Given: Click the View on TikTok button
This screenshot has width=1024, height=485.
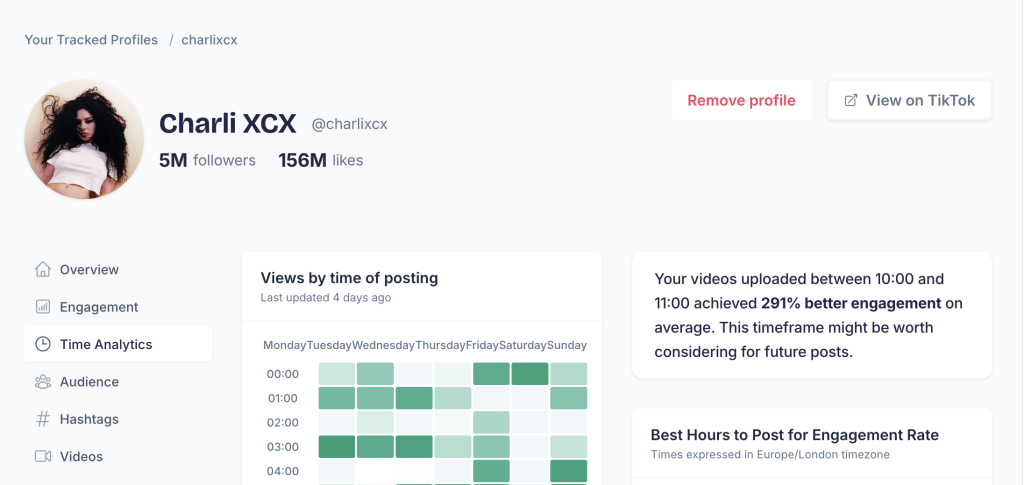Looking at the screenshot, I should point(909,100).
